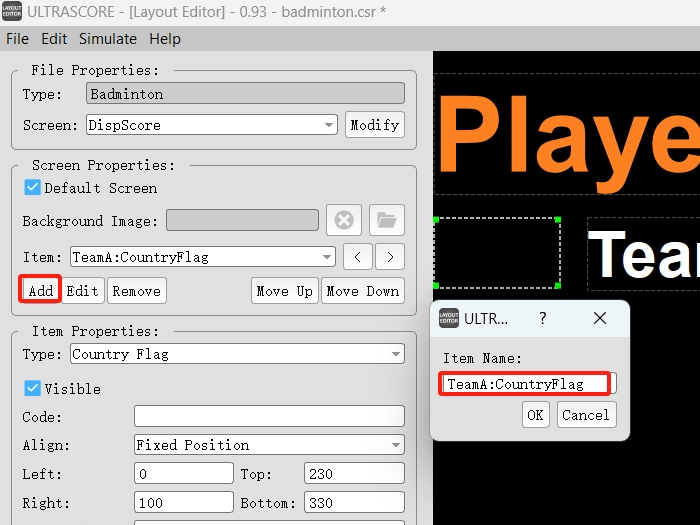Toggle the Default Screen checkbox

(32, 188)
